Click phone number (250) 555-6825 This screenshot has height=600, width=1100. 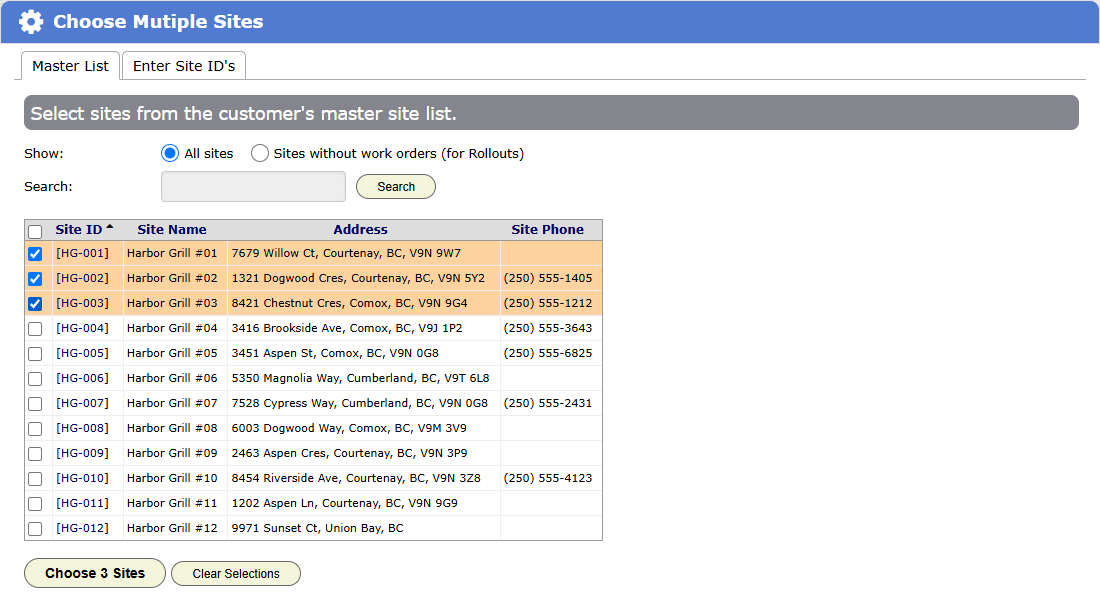548,353
